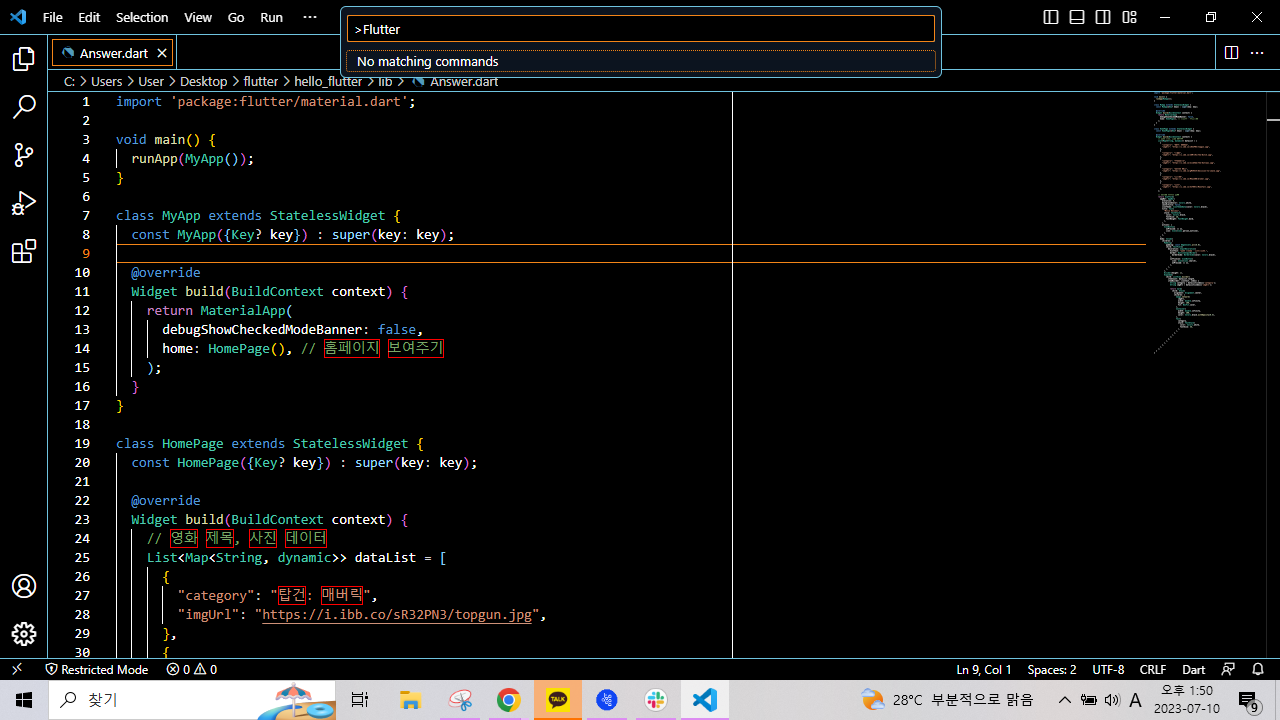Expand the title bar menu overflow ellipsis
Viewport: 1280px width, 720px height.
click(310, 17)
